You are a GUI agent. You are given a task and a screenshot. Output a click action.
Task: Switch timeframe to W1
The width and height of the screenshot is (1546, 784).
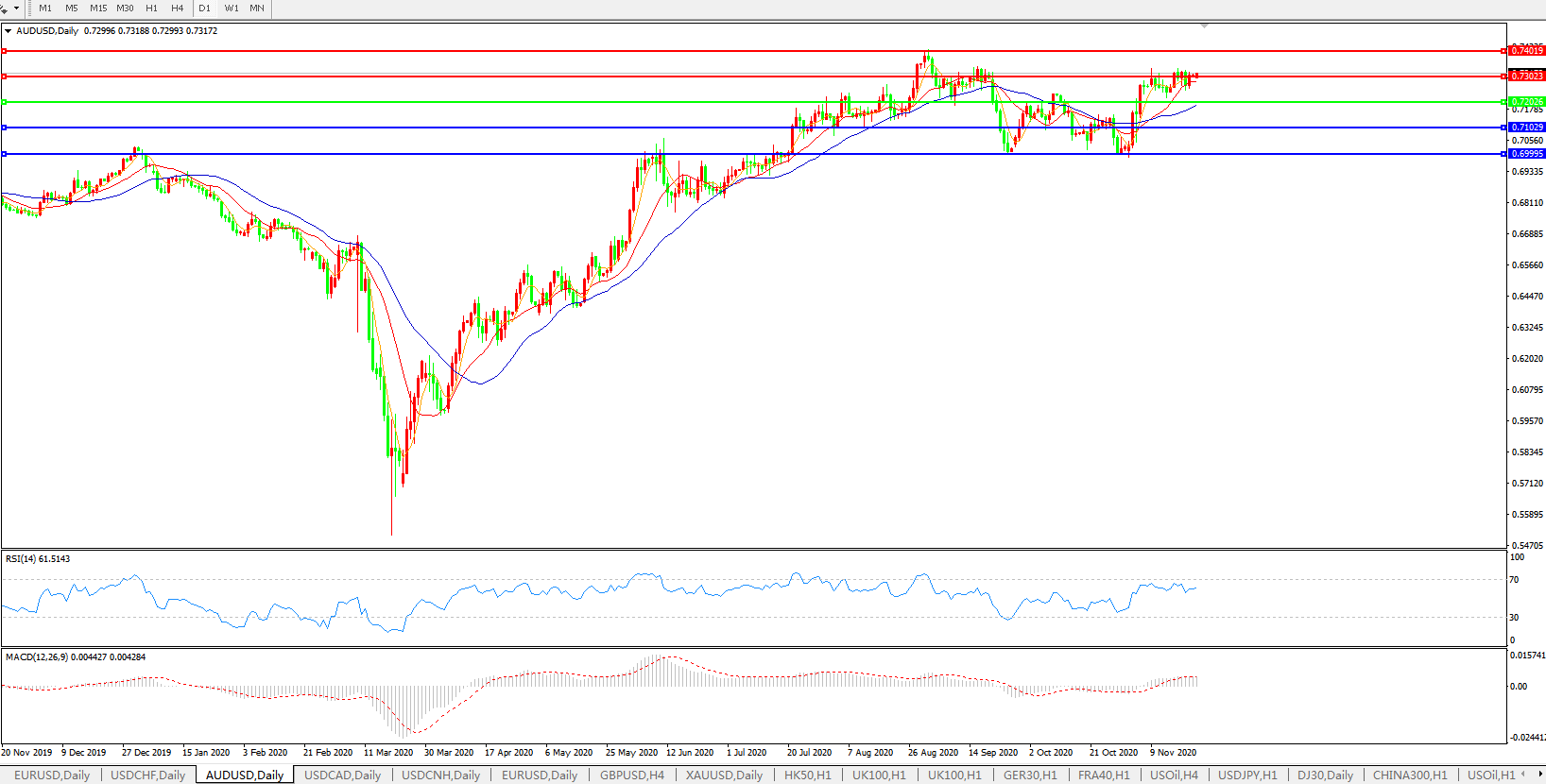pos(232,9)
